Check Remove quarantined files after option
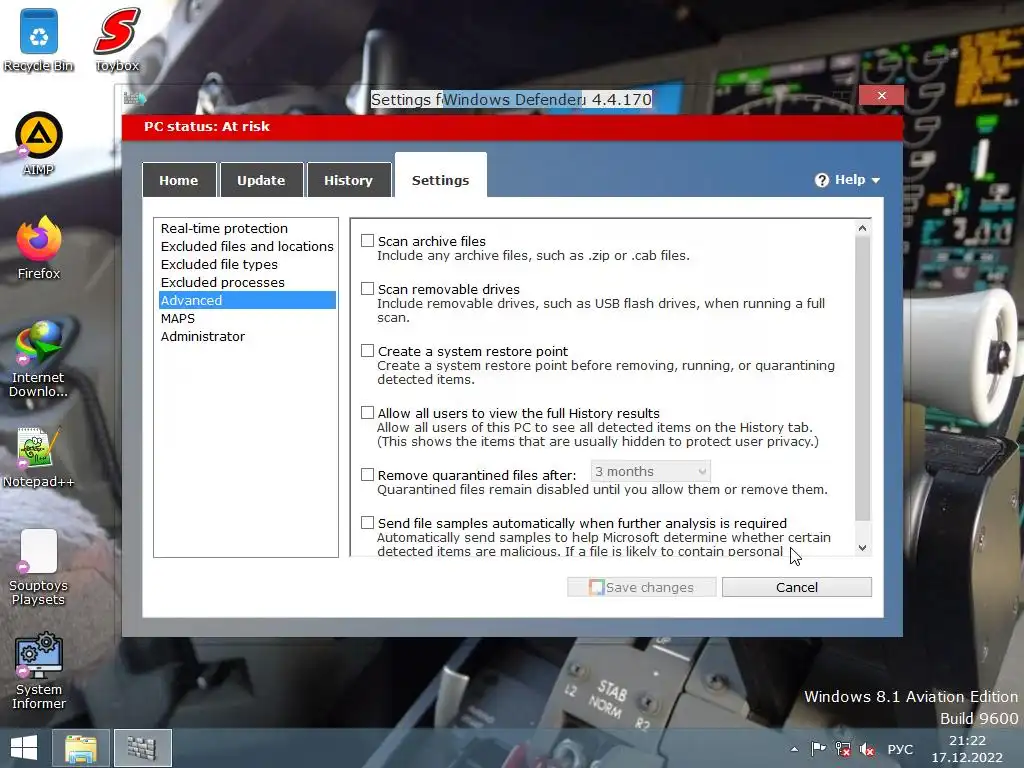This screenshot has width=1024, height=768. (x=368, y=475)
